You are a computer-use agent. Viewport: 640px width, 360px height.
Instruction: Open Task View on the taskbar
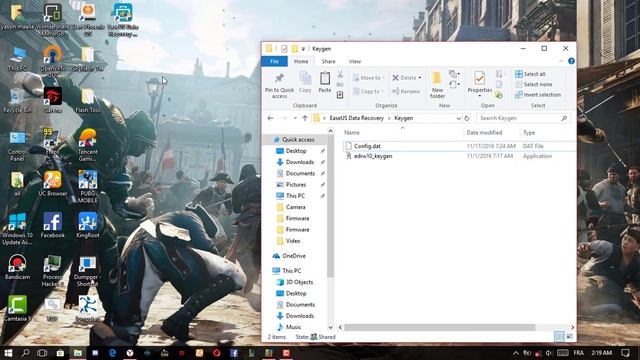pyautogui.click(x=42, y=353)
